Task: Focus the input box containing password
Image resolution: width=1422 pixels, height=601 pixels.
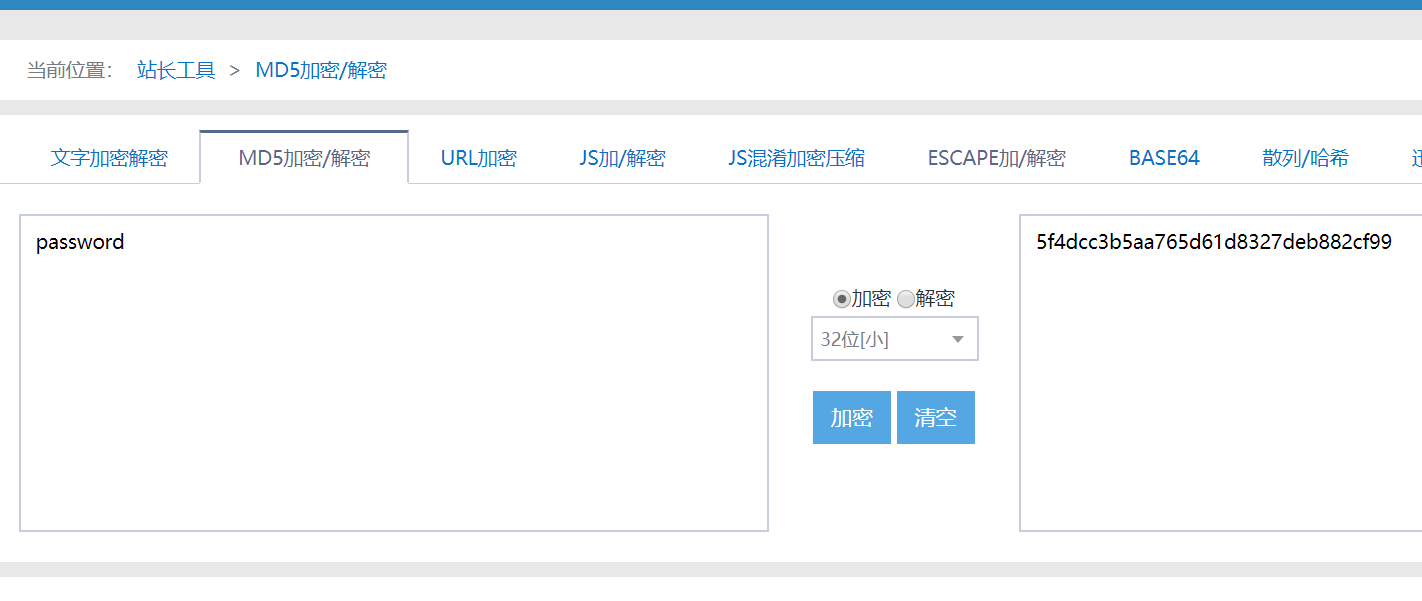Action: pos(394,373)
